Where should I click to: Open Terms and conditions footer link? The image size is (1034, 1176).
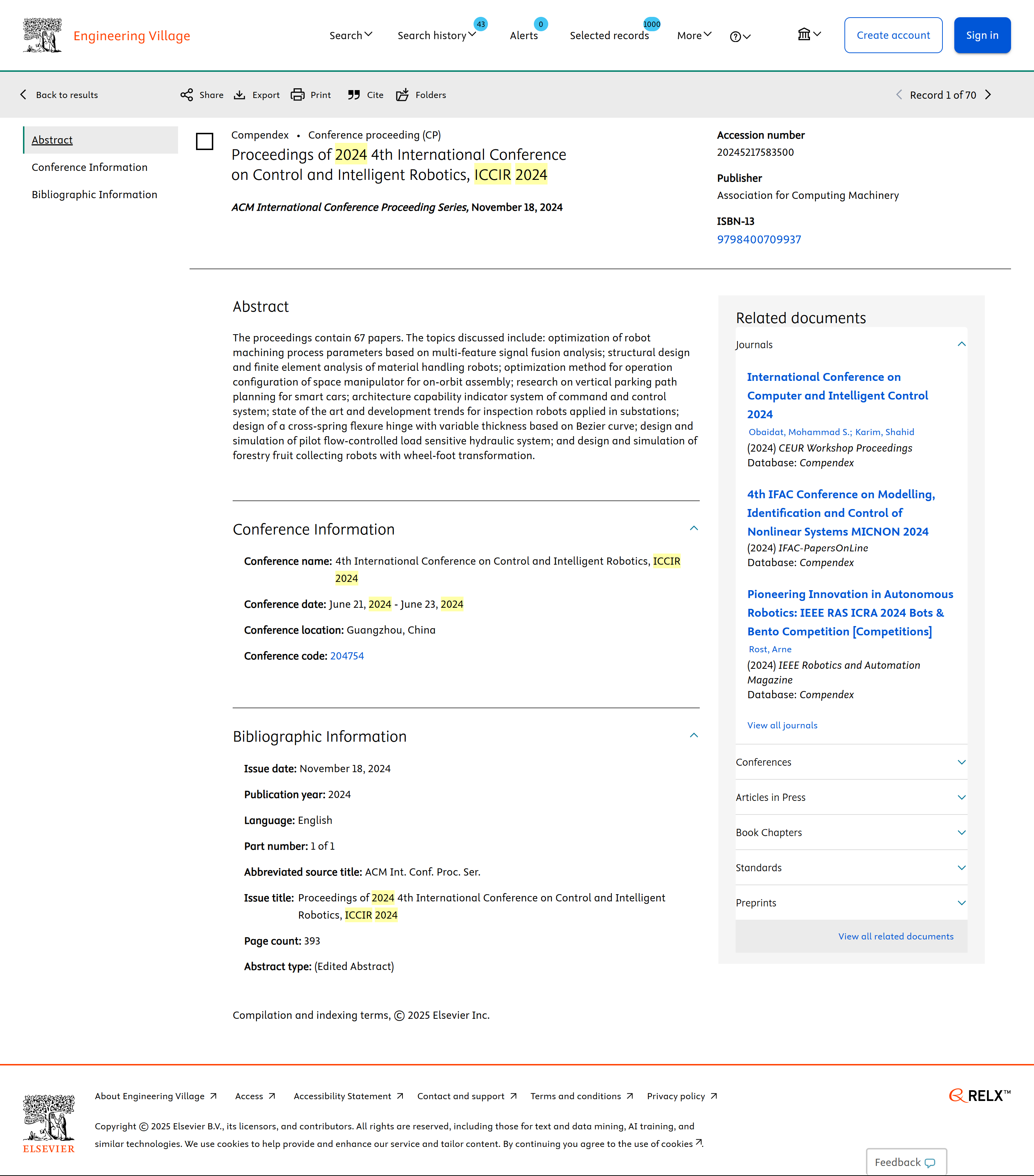(582, 1096)
